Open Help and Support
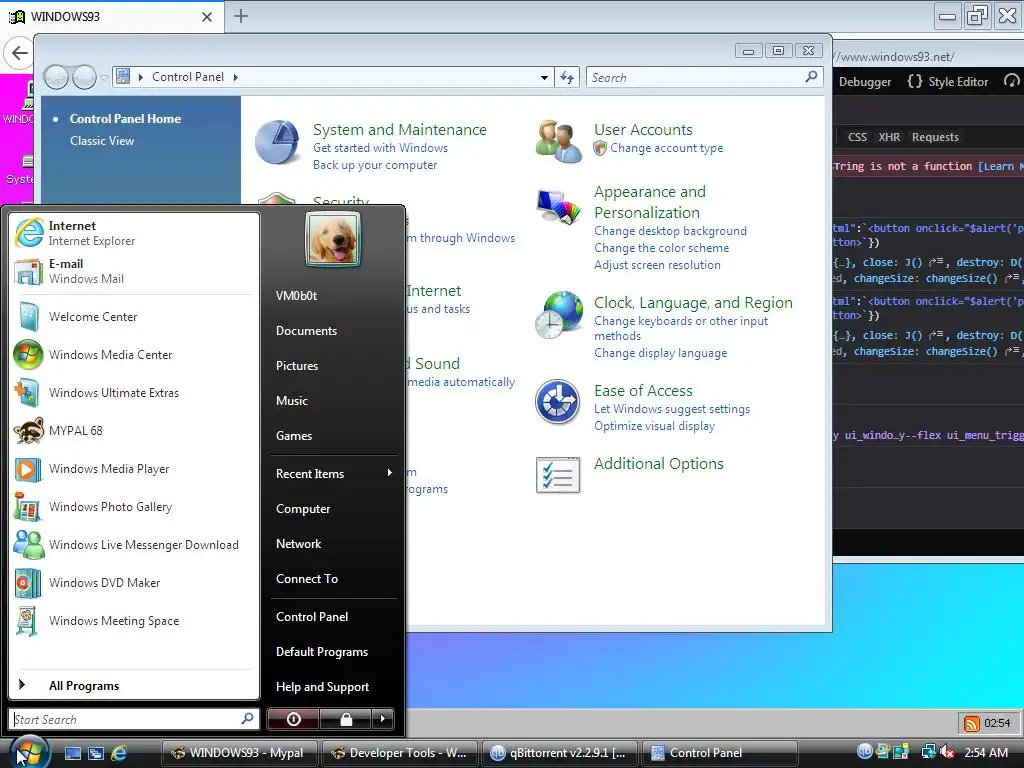The height and width of the screenshot is (768, 1024). 323,687
